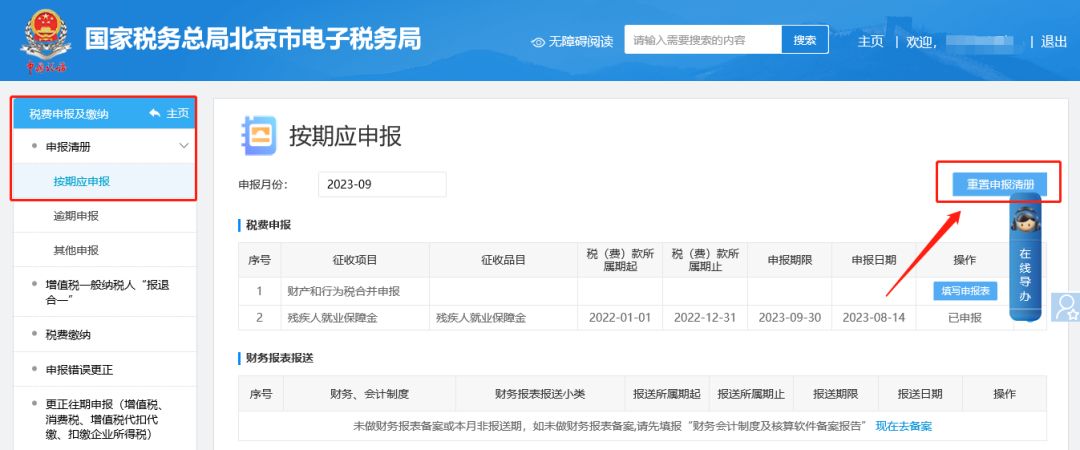Viewport: 1080px width, 450px height.
Task: Click 填写申报表 for 财产和行为税合并申报
Action: (965, 291)
